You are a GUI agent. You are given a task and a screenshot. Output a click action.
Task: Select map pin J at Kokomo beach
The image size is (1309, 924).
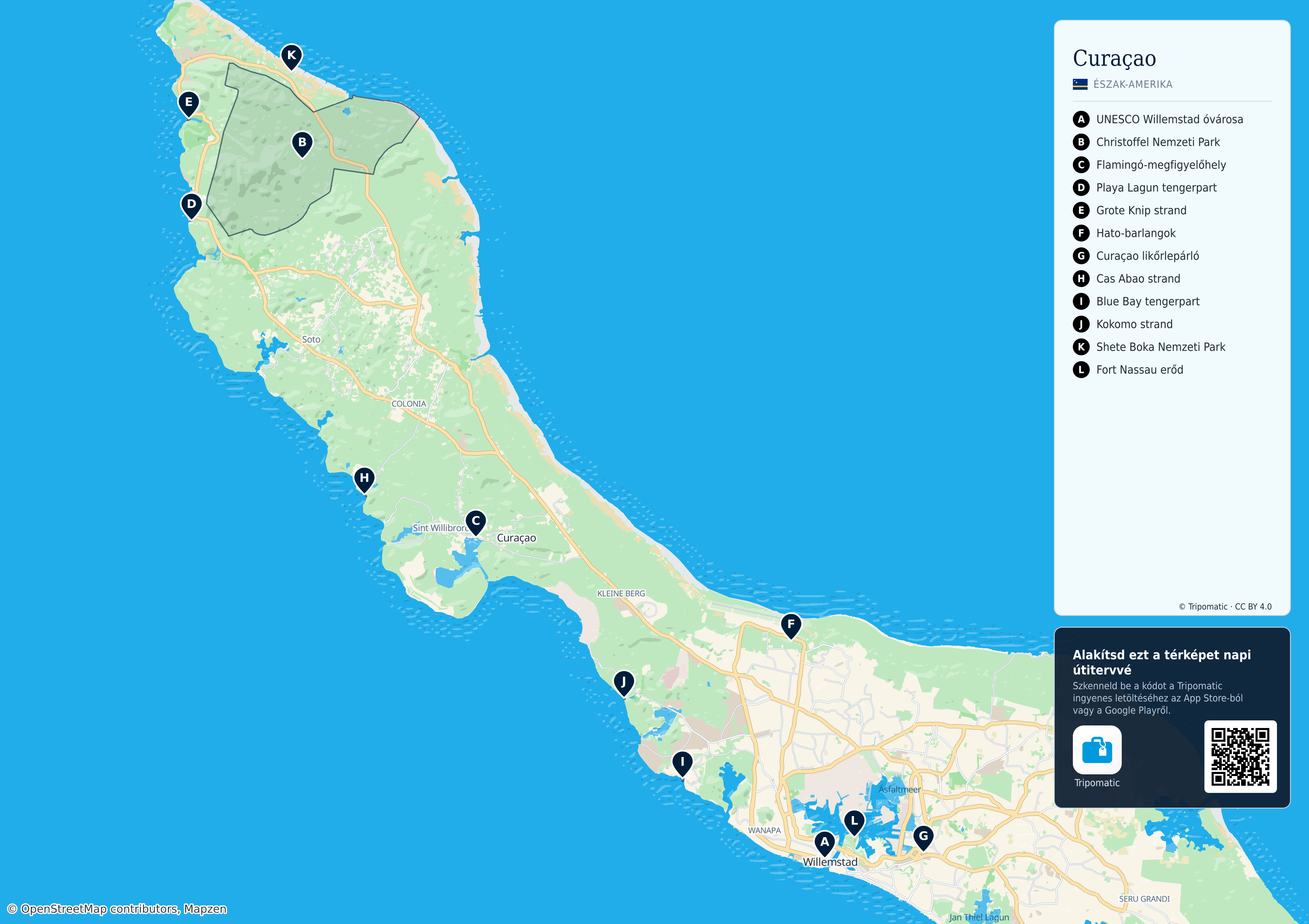(x=624, y=683)
